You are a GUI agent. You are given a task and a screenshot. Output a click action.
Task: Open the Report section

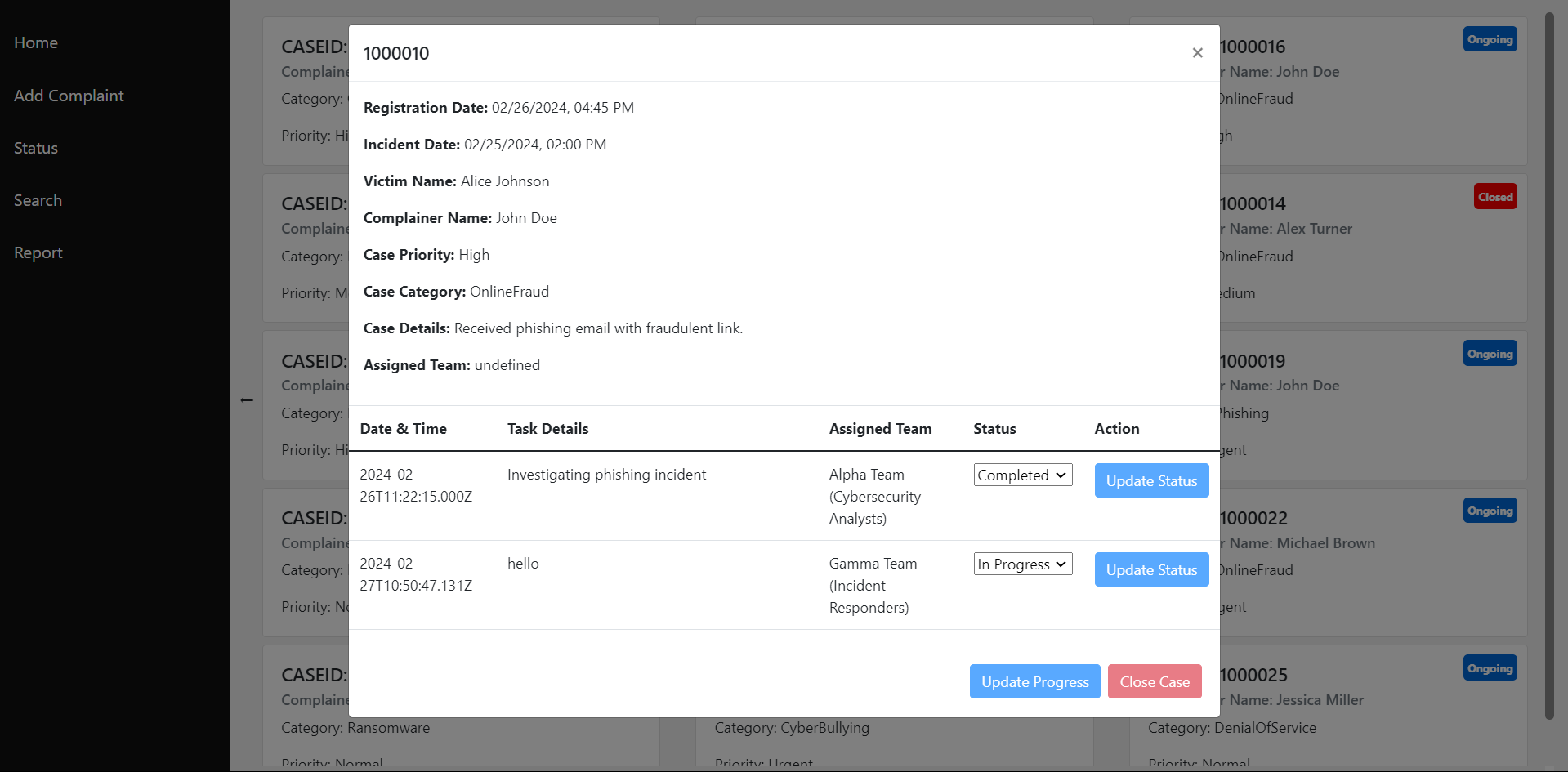click(38, 252)
